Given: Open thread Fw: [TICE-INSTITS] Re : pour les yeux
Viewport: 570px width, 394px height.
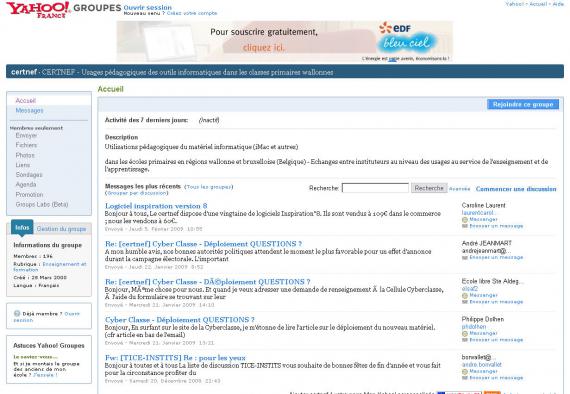Looking at the screenshot, I should pos(175,358).
